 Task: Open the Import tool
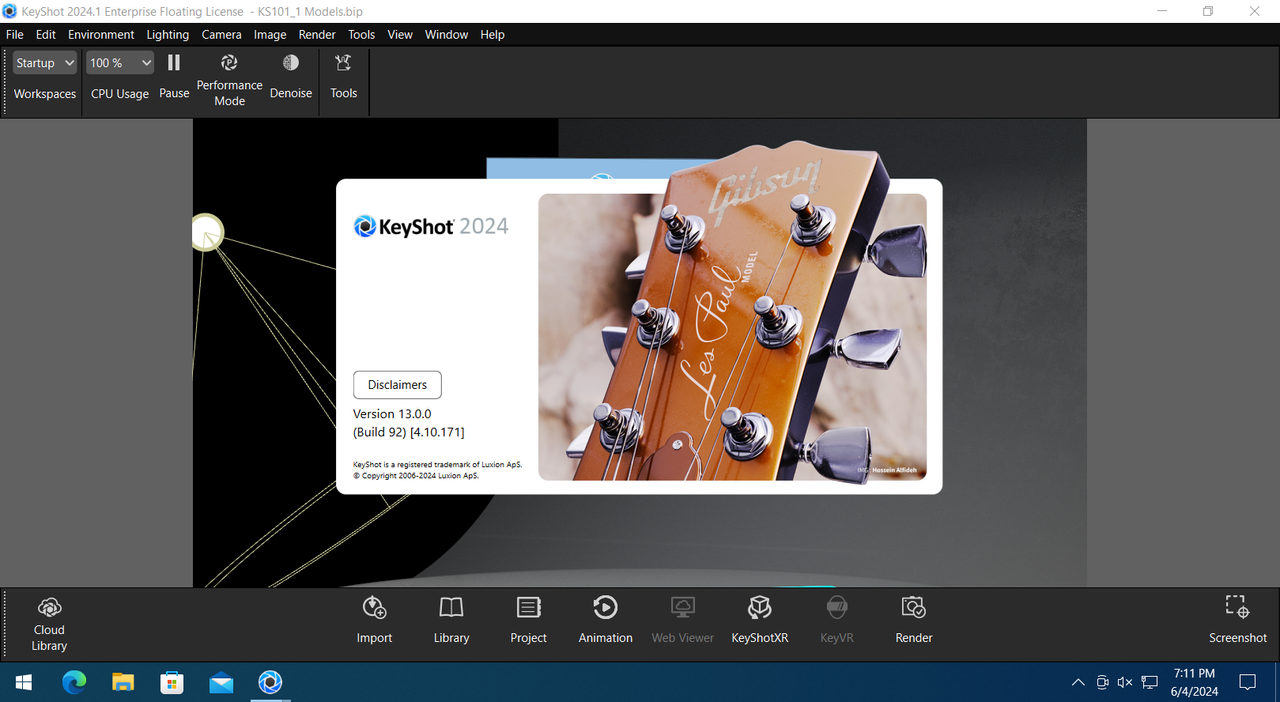click(x=374, y=620)
